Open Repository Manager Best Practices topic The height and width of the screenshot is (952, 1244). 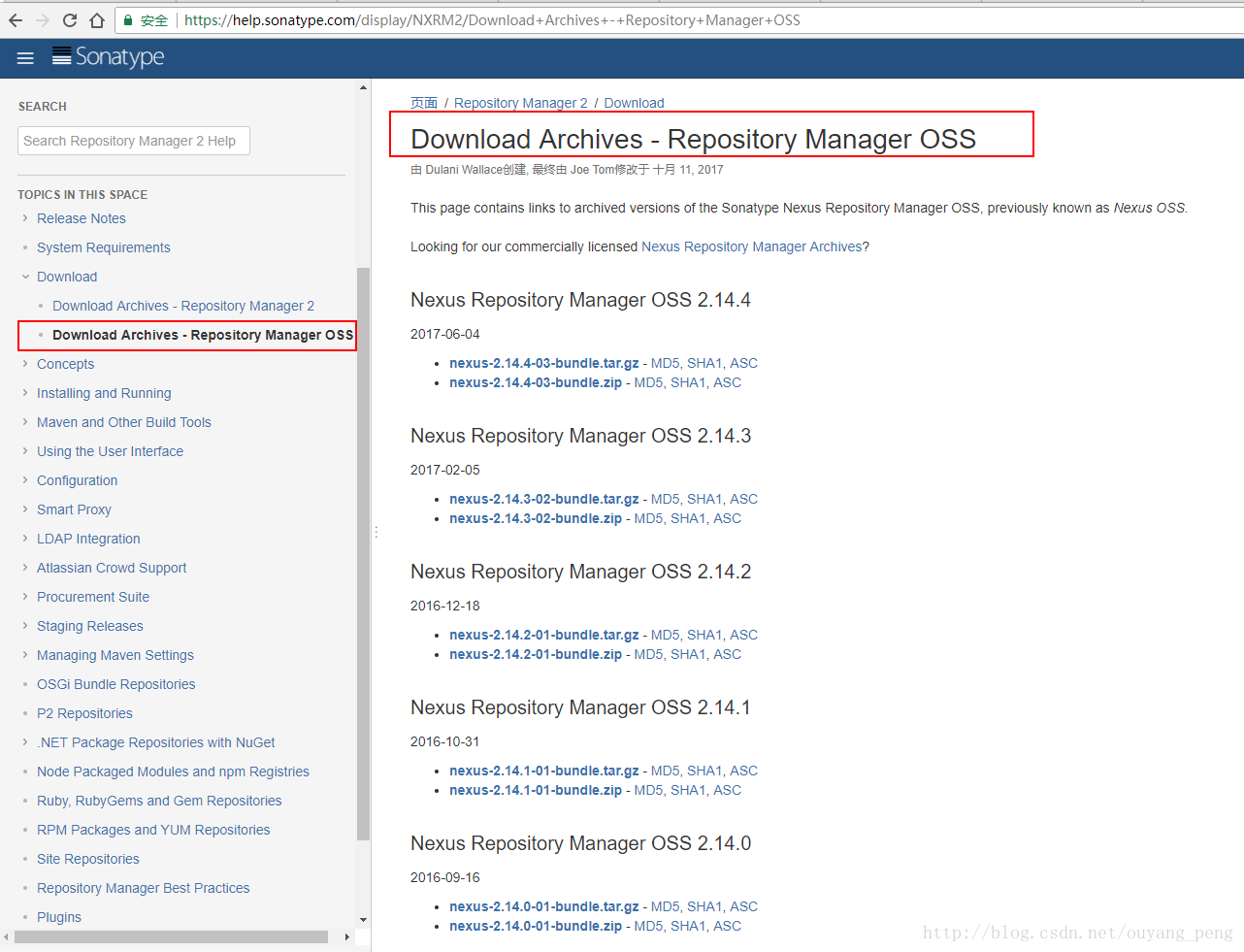pos(144,888)
